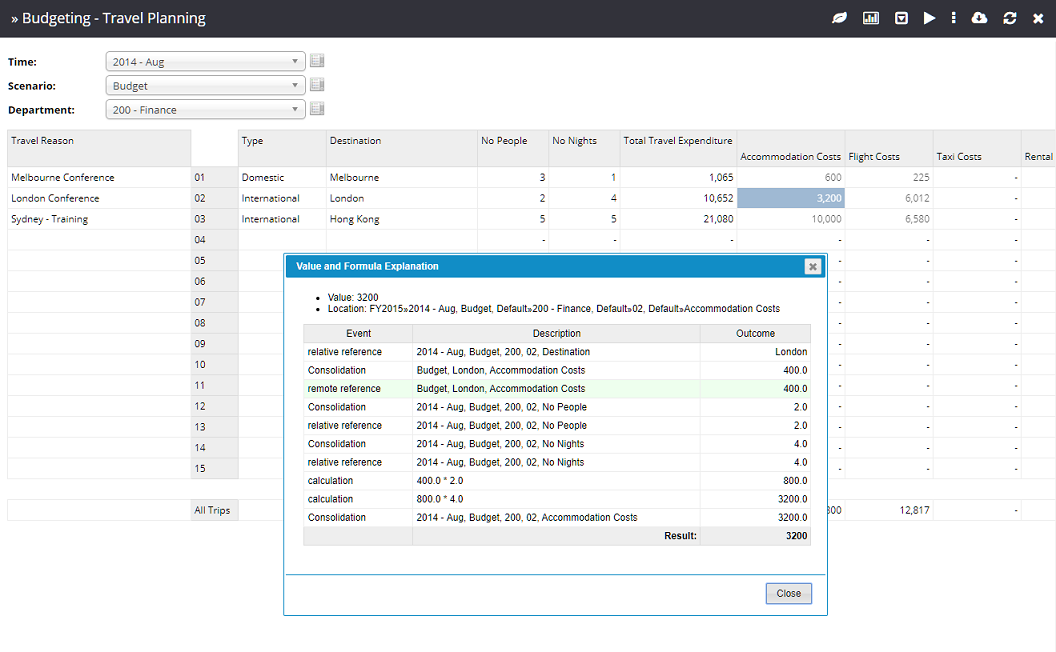Screen dimensions: 1056x652
Task: Open the chart view icon in toolbar
Action: (868, 17)
